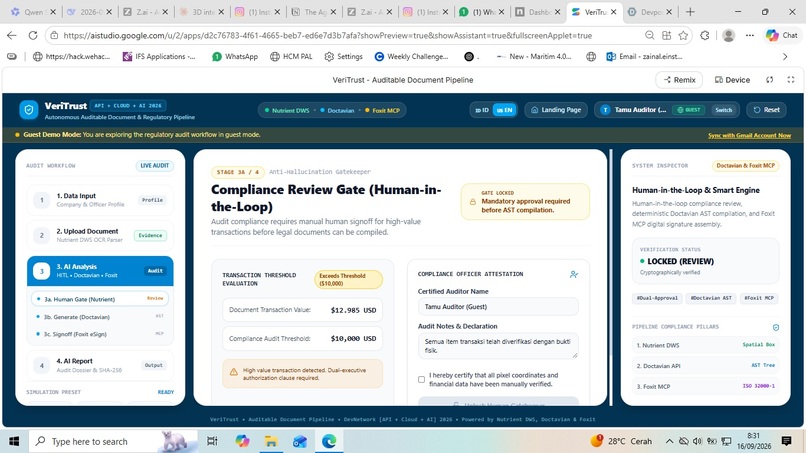Follow Sync with Gmail Account Now link
This screenshot has width=806, height=453.
pos(749,135)
